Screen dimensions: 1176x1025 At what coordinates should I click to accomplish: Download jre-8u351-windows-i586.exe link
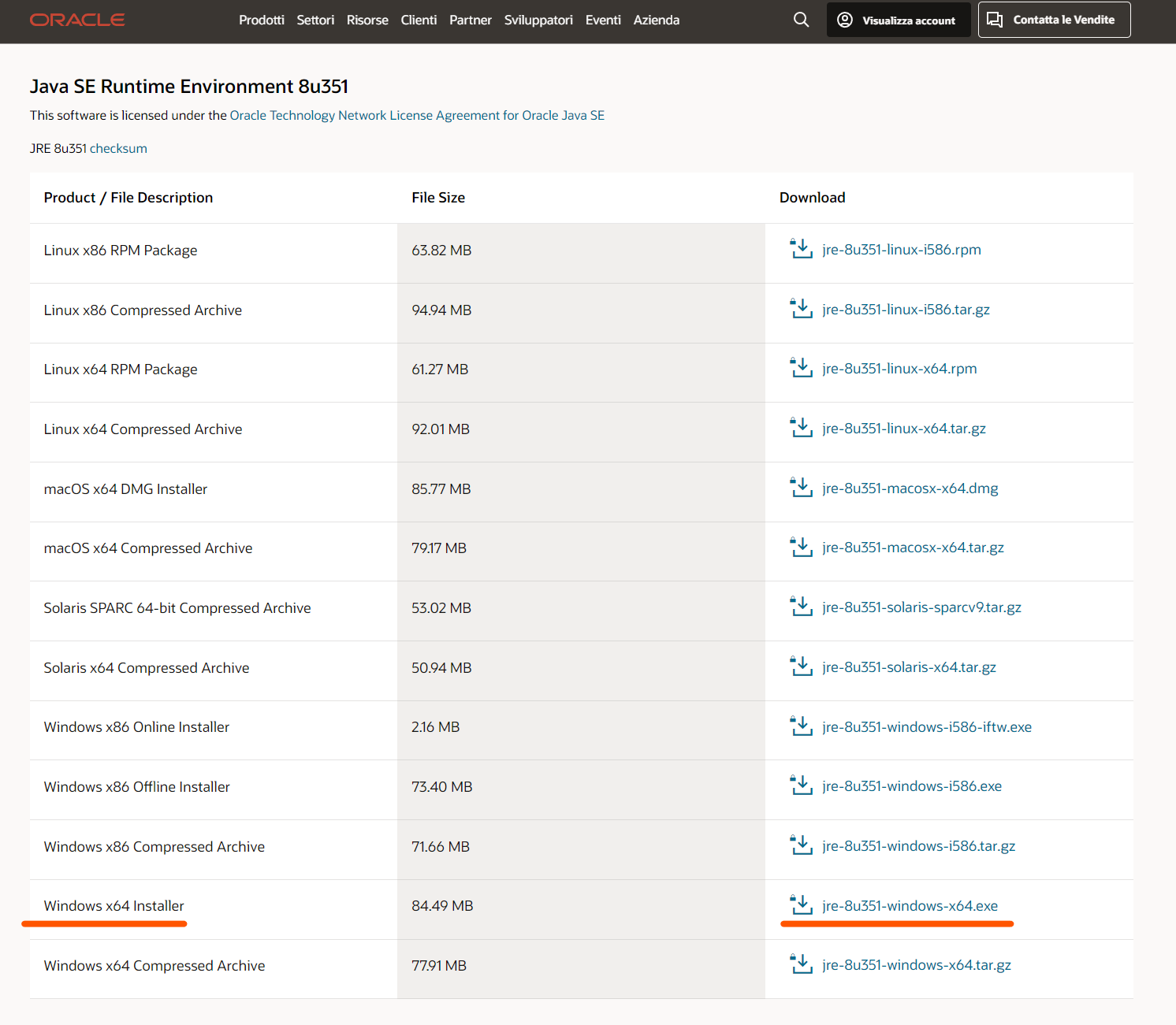tap(912, 786)
